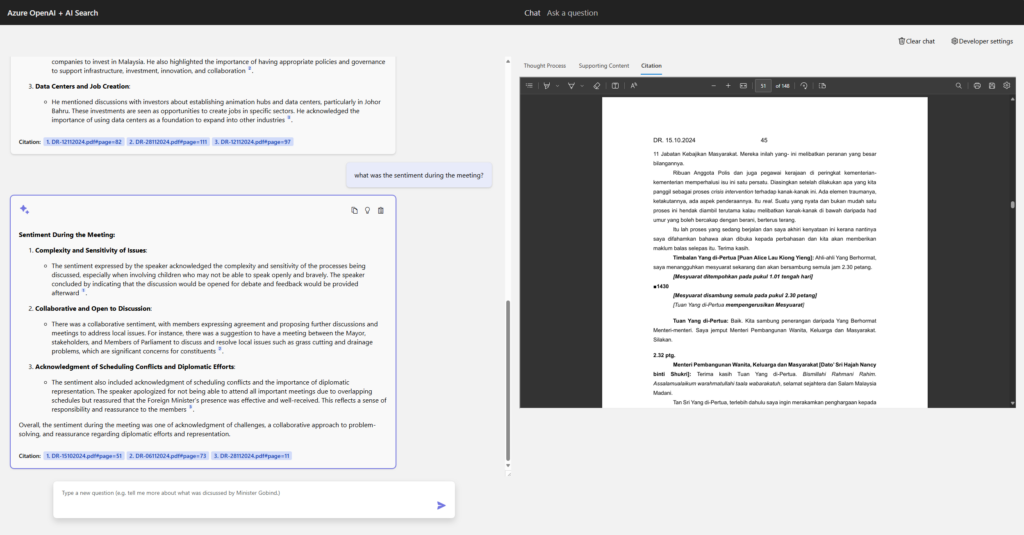This screenshot has width=1024, height=535.
Task: Open the citation DR-12112024.pdf#page=82
Action: [84, 142]
